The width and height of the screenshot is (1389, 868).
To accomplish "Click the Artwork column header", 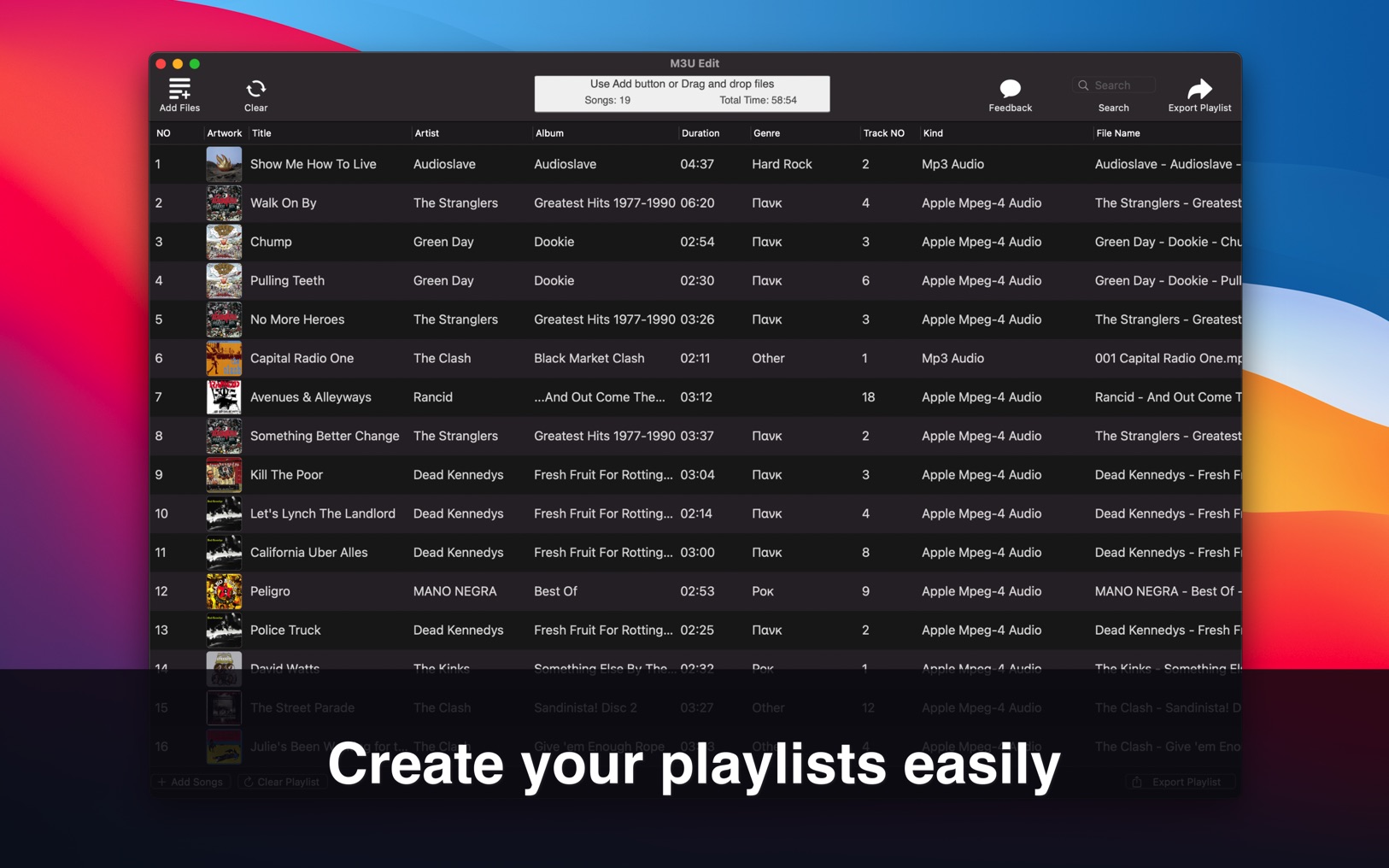I will (224, 133).
